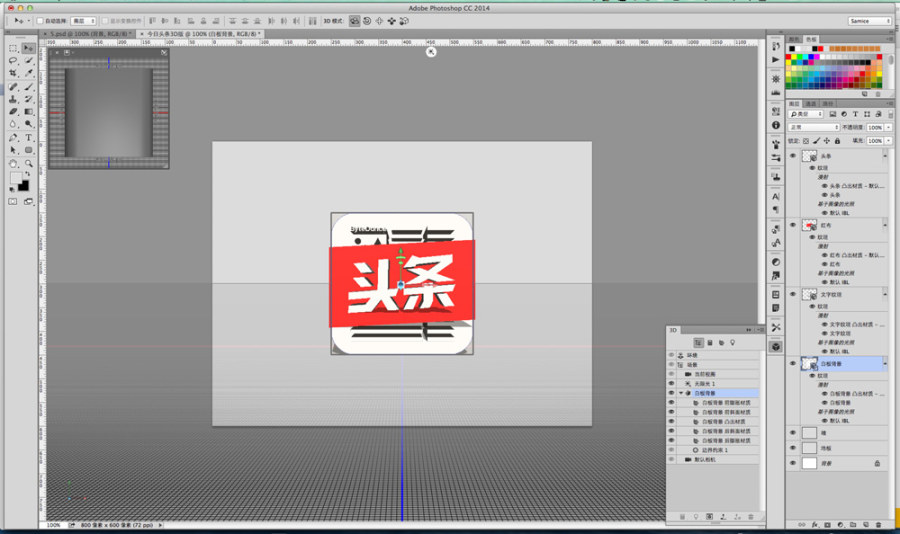Screen dimensions: 900x534
Task: Open the layer filter type dropdown
Action: click(x=806, y=114)
